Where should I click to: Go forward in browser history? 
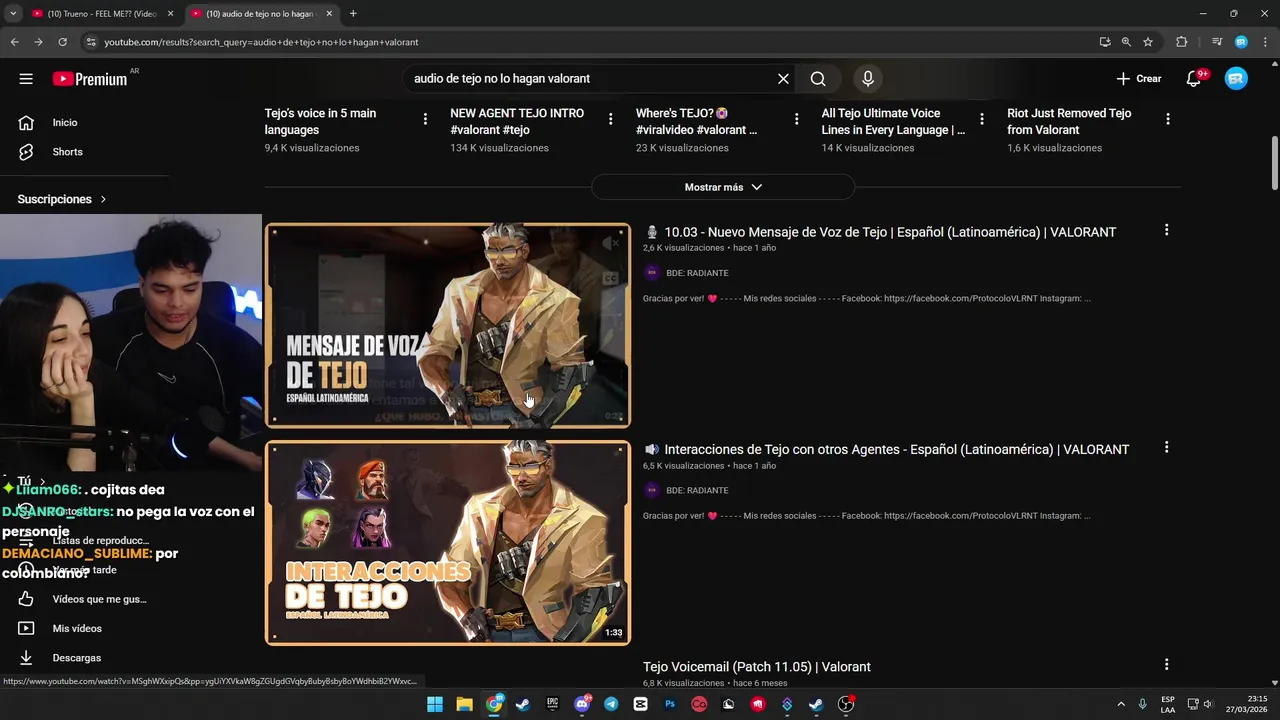click(38, 42)
